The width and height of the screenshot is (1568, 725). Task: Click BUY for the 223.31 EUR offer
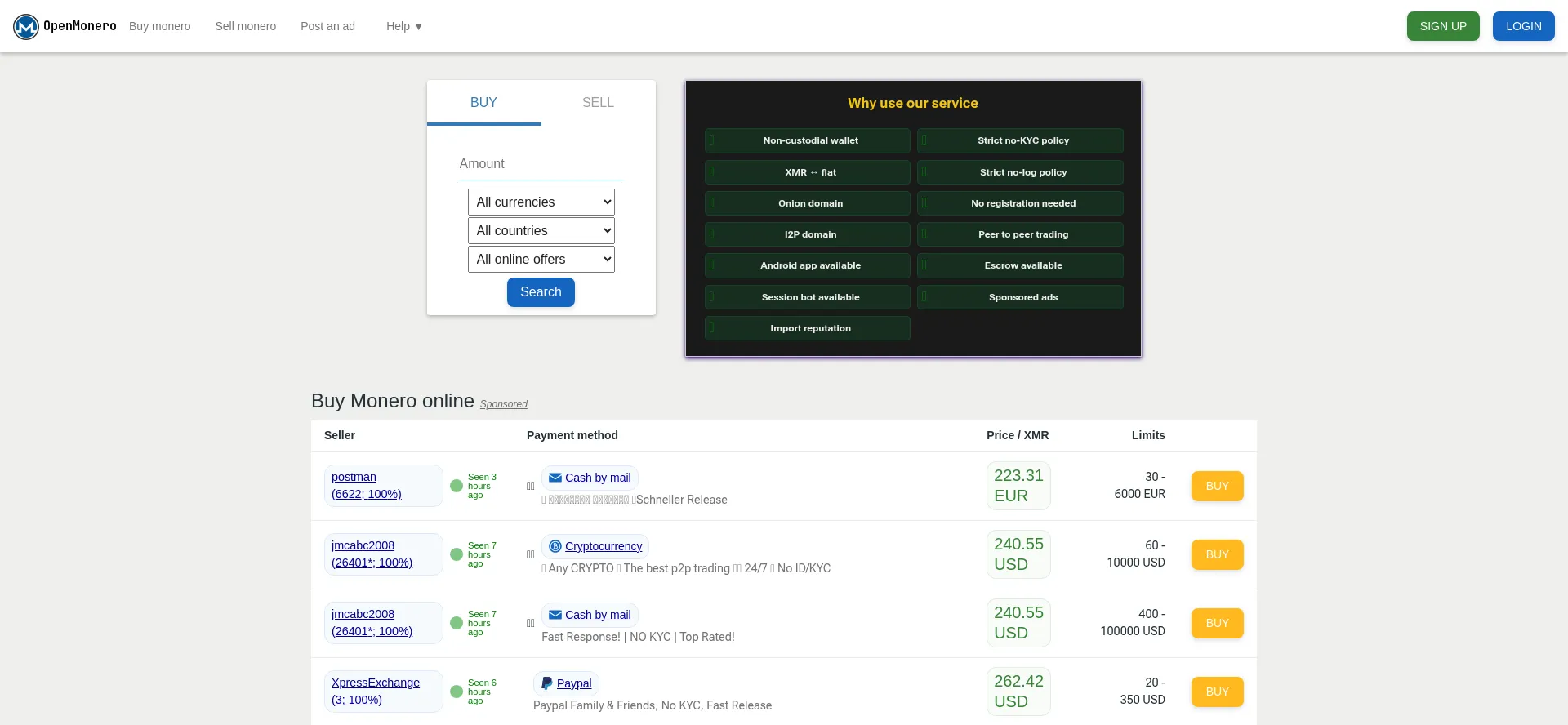pyautogui.click(x=1218, y=486)
